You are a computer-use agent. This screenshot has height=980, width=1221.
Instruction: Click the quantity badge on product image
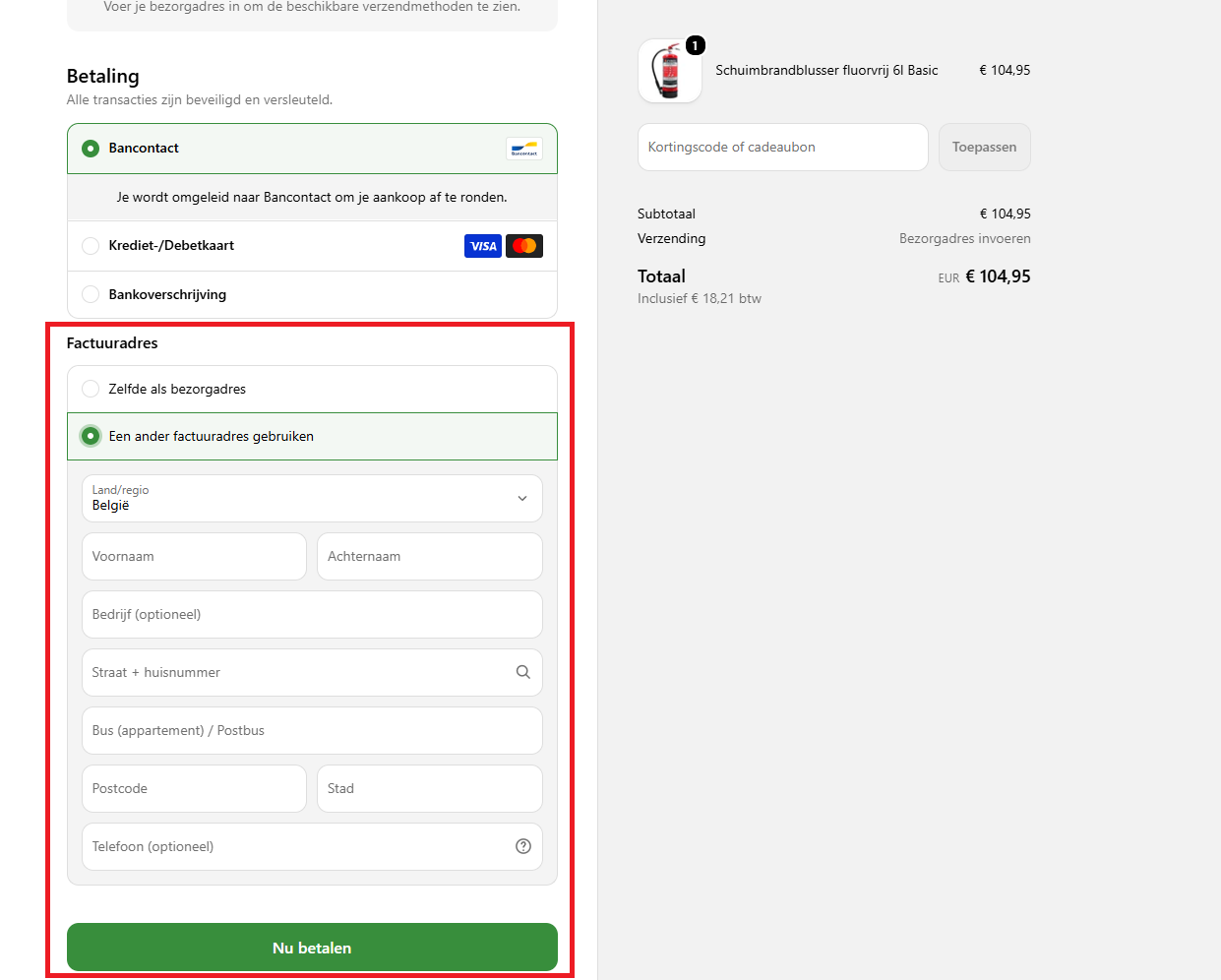coord(695,45)
